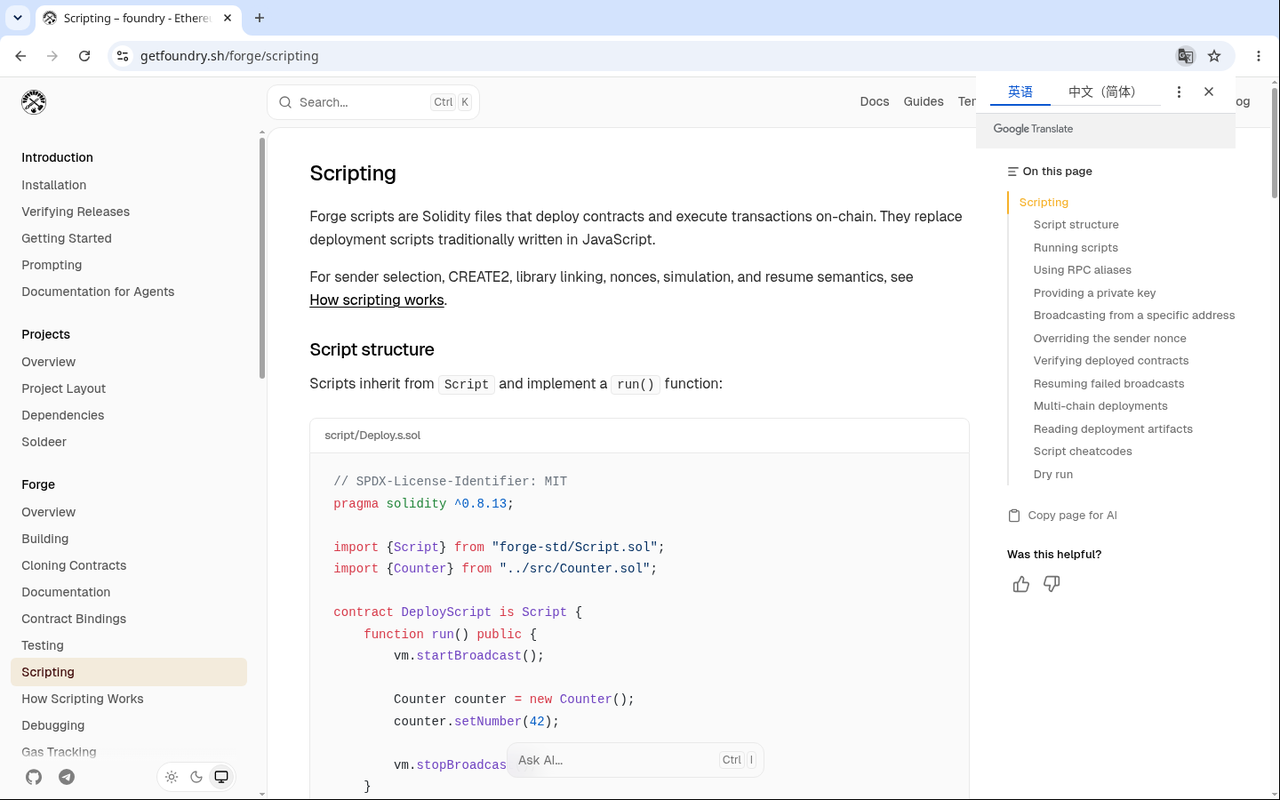Switch to light theme sun icon
Screen dimensions: 1280x800
(x=172, y=777)
